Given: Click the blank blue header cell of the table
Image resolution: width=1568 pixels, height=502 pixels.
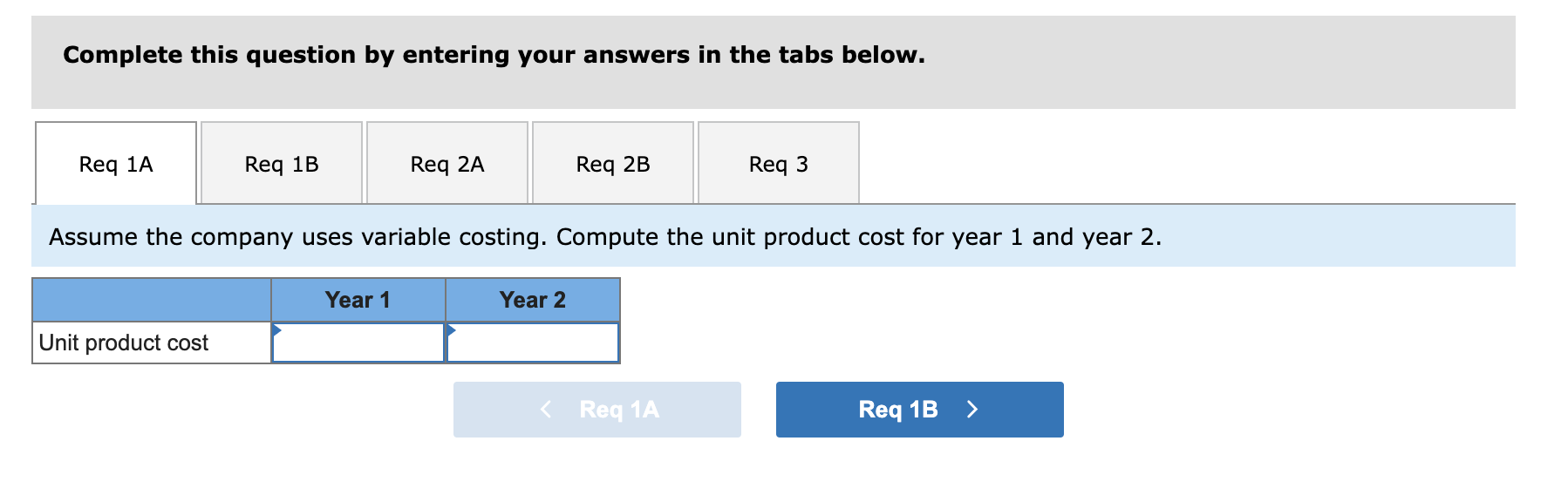Looking at the screenshot, I should [x=150, y=299].
